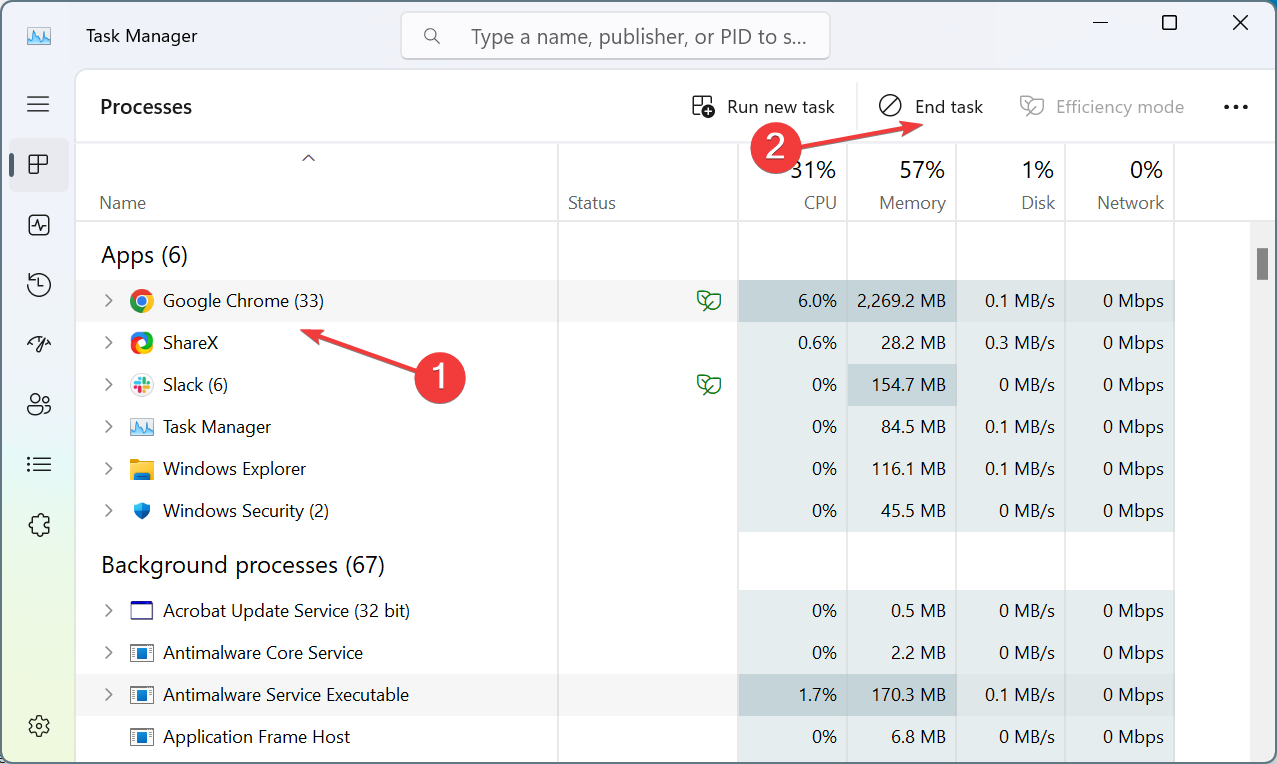Expand the Google Chrome process group

[109, 301]
